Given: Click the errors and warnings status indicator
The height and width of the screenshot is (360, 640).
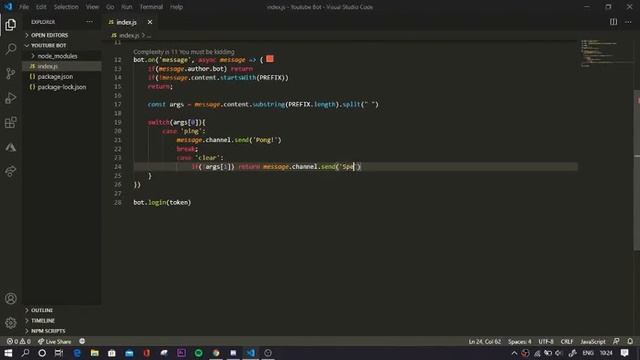Looking at the screenshot, I should point(19,341).
